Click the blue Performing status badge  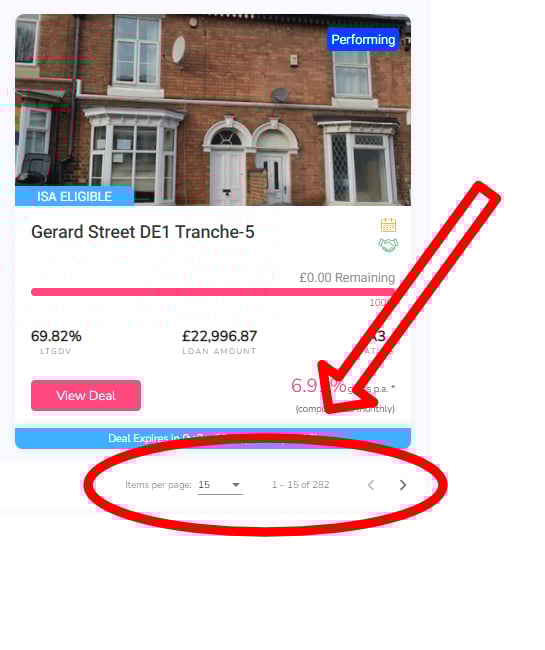click(x=363, y=40)
